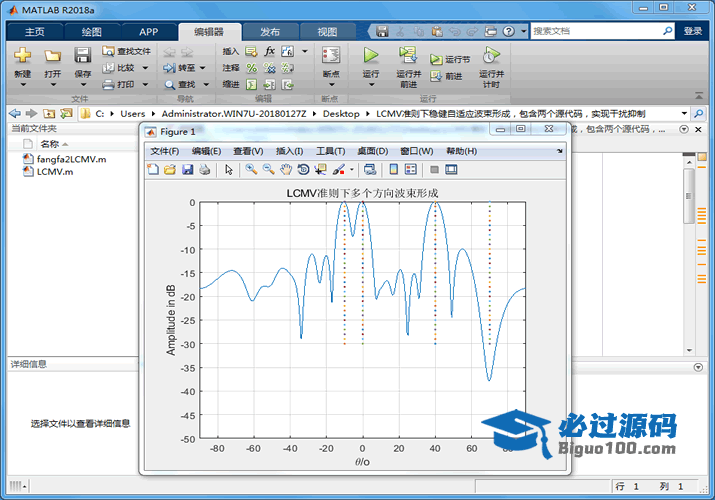
Task: Expand the Brush tool color dropdown arrow
Action: pyautogui.click(x=351, y=170)
